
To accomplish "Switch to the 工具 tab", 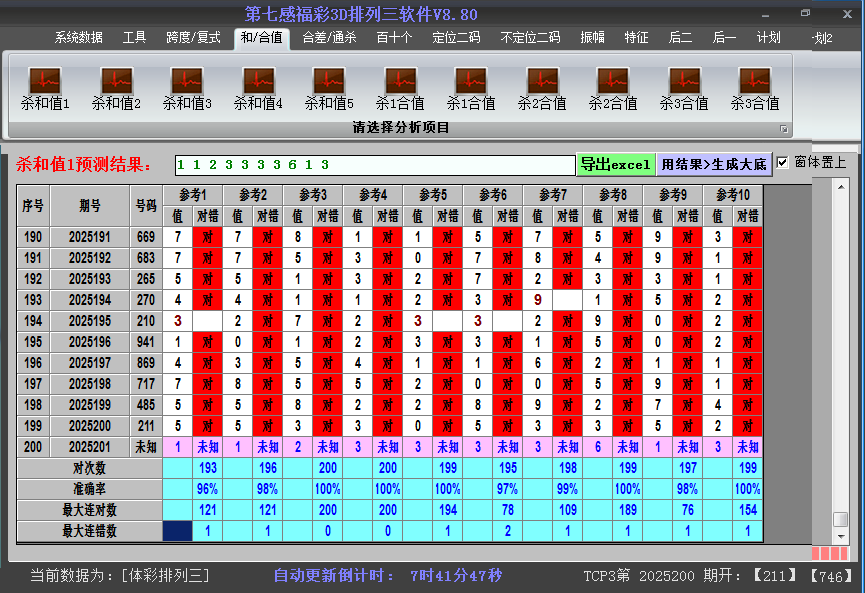I will 134,38.
